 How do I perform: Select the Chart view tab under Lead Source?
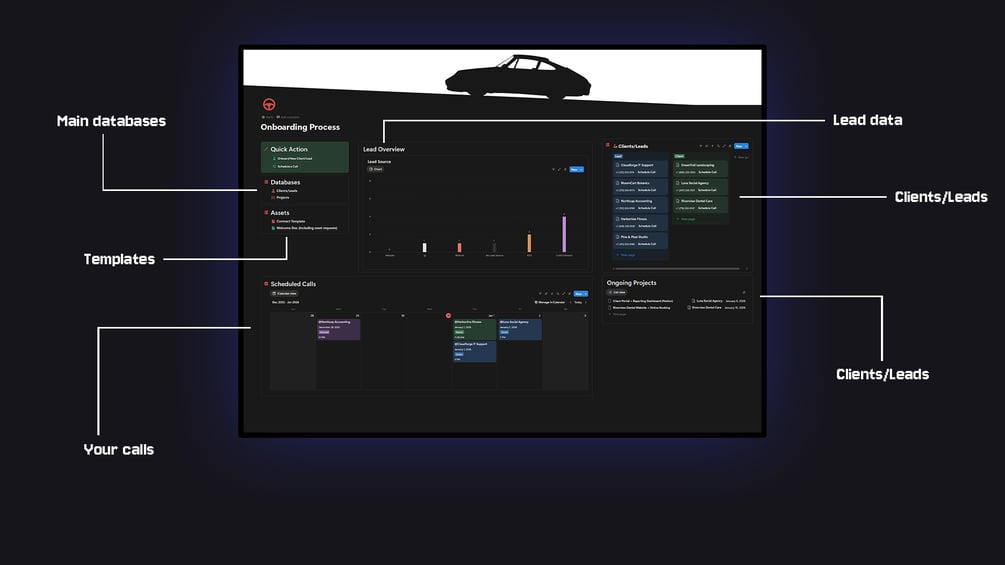click(x=376, y=169)
